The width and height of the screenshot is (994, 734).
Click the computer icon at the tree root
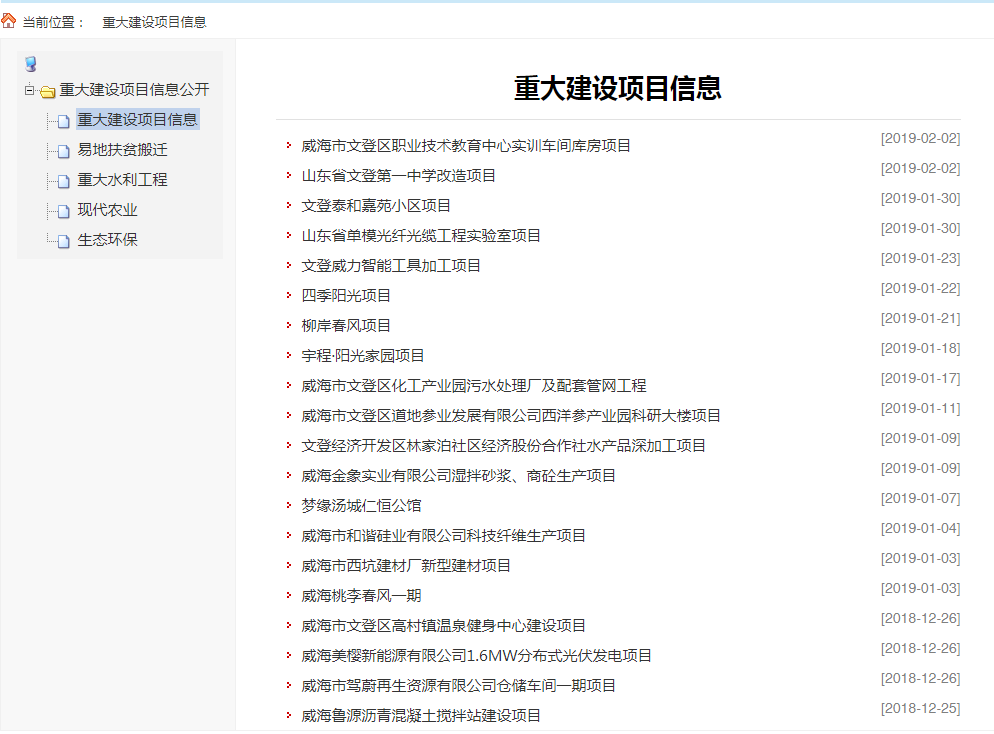(31, 65)
